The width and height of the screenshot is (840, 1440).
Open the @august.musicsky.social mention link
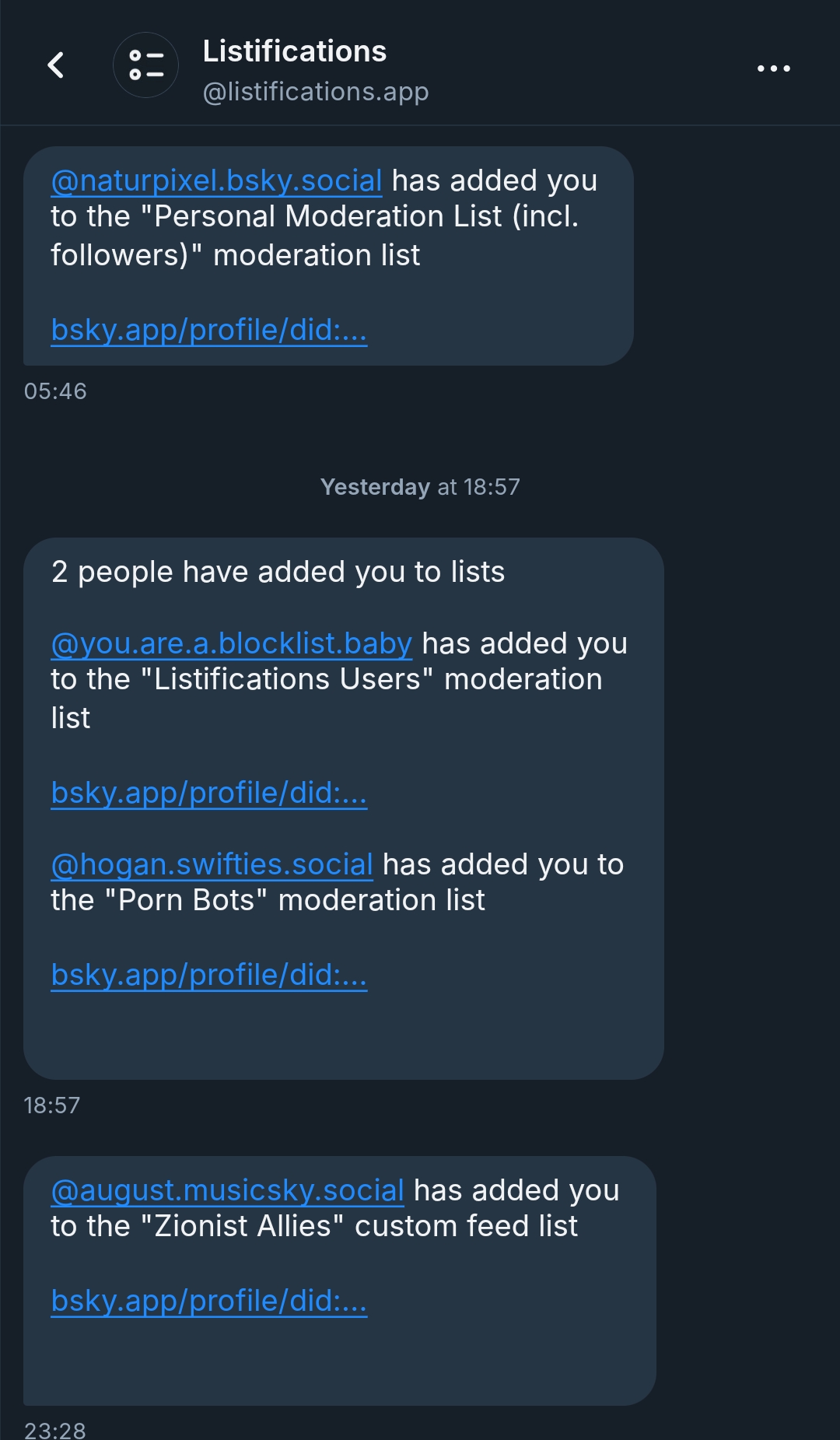coord(227,1190)
